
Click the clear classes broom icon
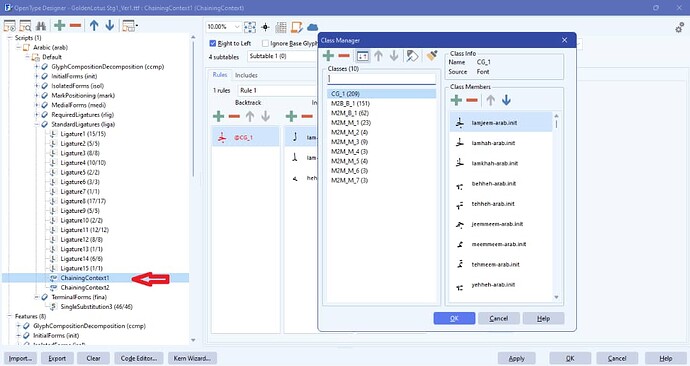pyautogui.click(x=432, y=55)
